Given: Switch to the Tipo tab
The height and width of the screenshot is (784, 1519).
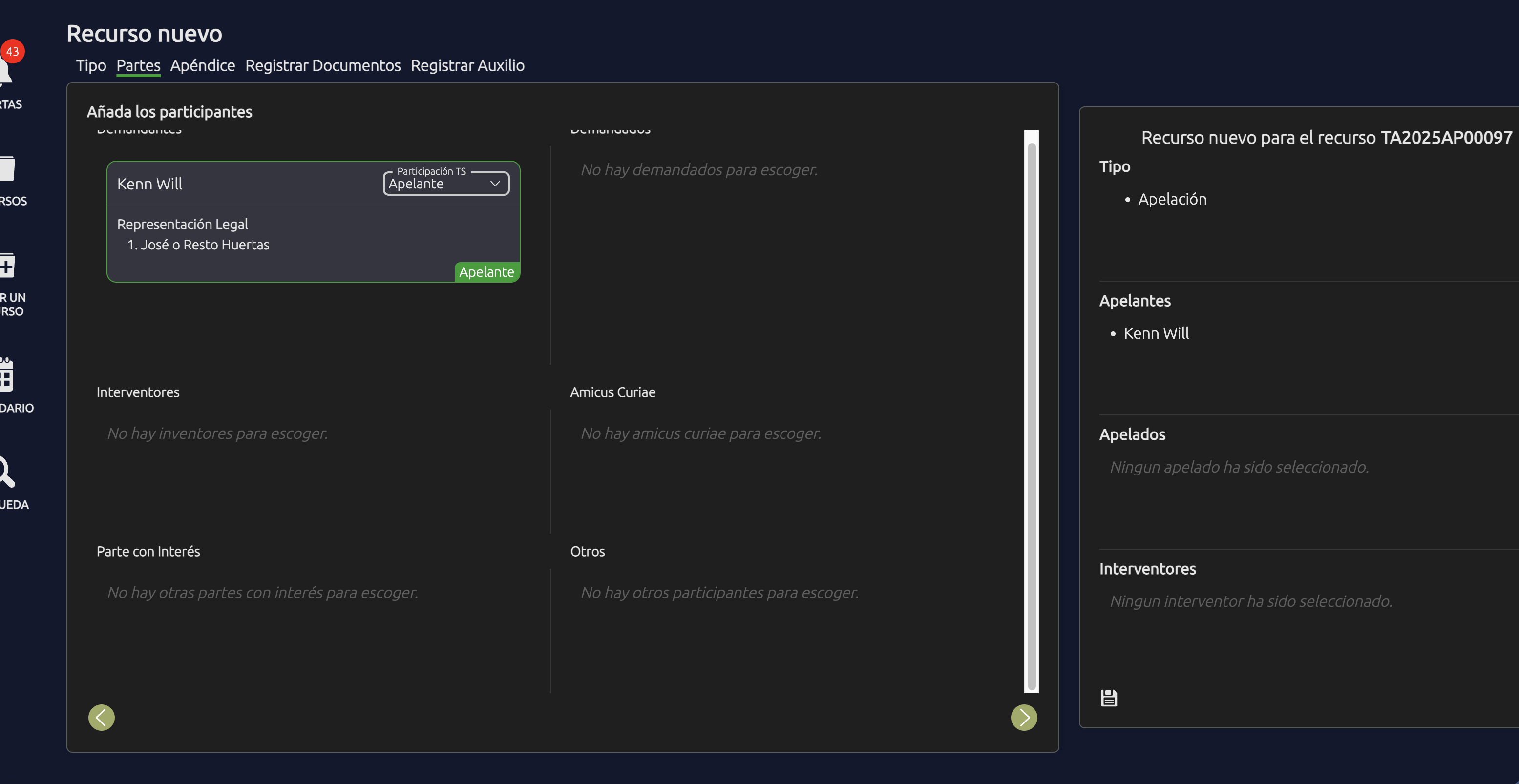Looking at the screenshot, I should (x=91, y=65).
